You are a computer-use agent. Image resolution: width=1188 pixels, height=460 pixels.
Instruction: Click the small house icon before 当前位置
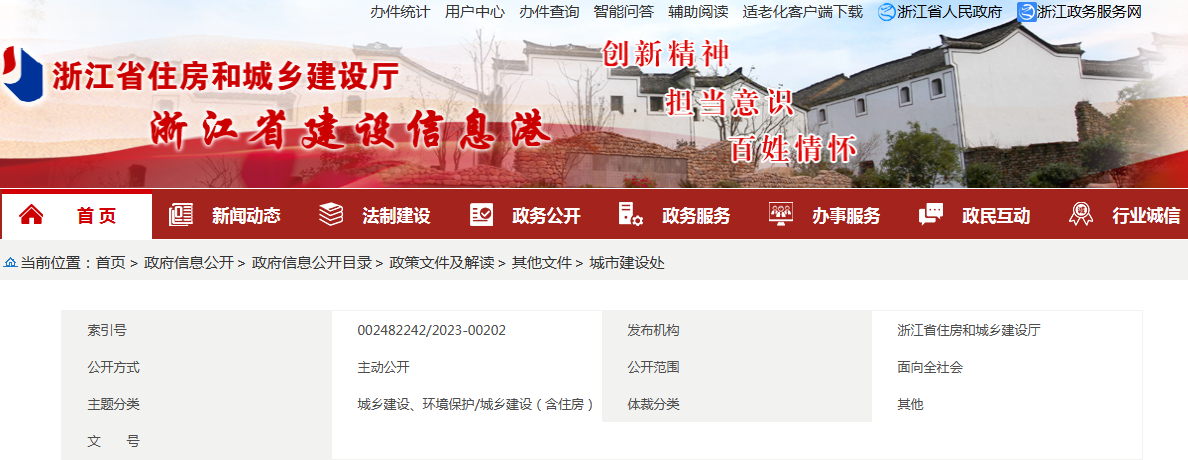(x=11, y=263)
